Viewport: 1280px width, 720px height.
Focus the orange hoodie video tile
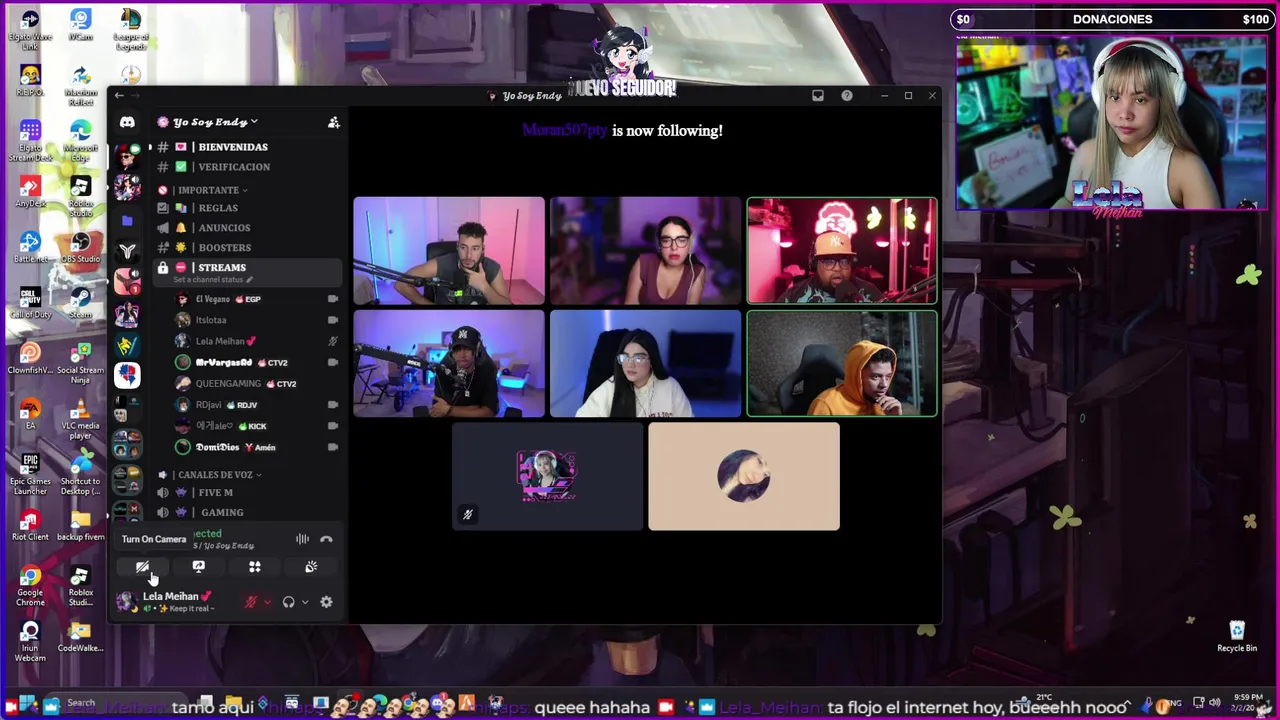coord(842,363)
